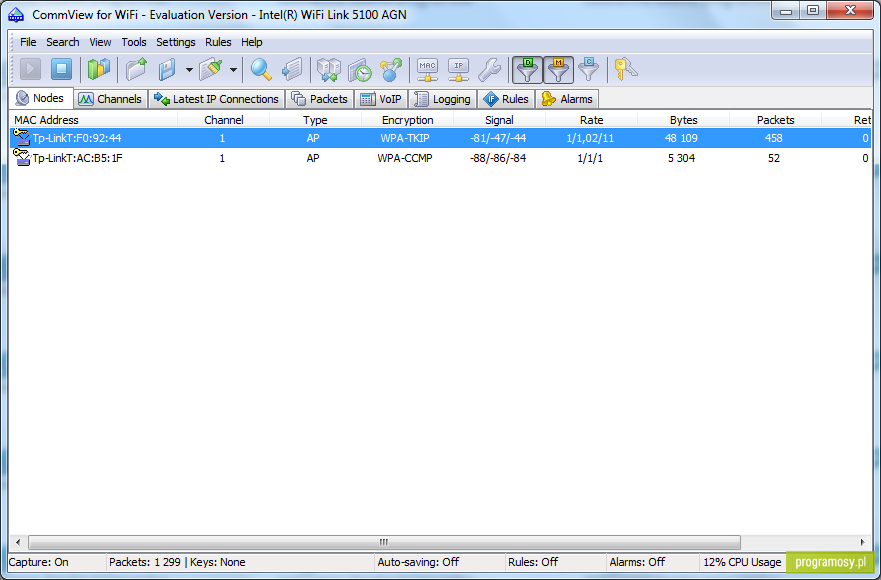881x580 pixels.
Task: Click packets value 458
Action: [774, 138]
